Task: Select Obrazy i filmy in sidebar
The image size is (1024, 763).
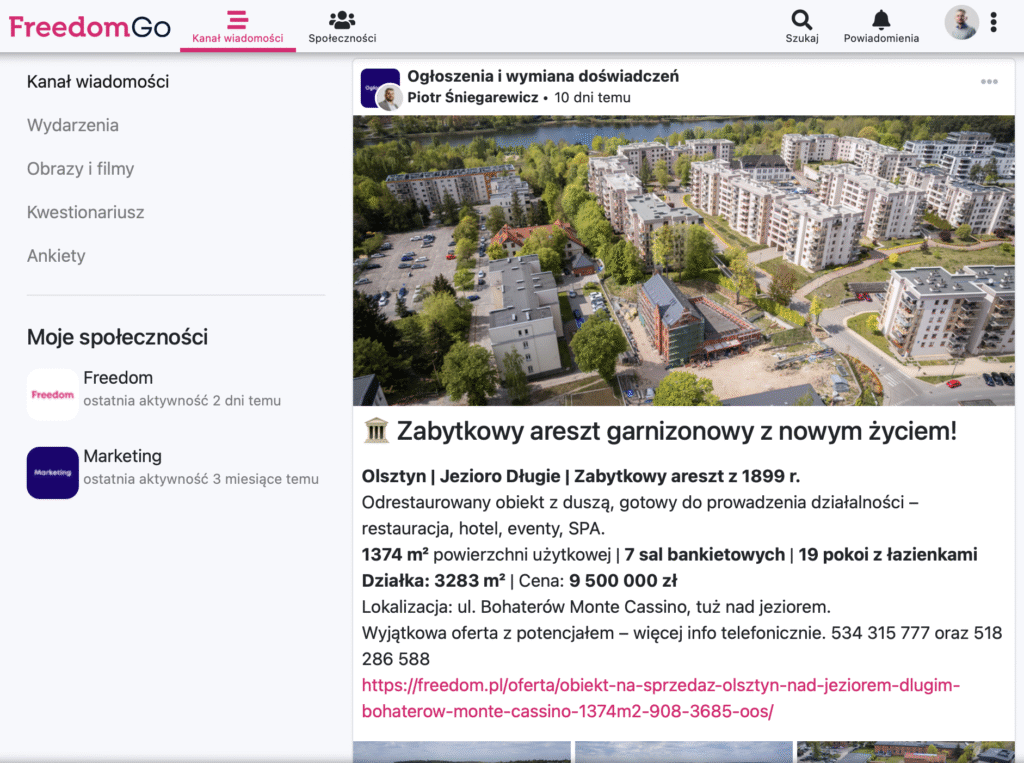Action: click(x=80, y=169)
